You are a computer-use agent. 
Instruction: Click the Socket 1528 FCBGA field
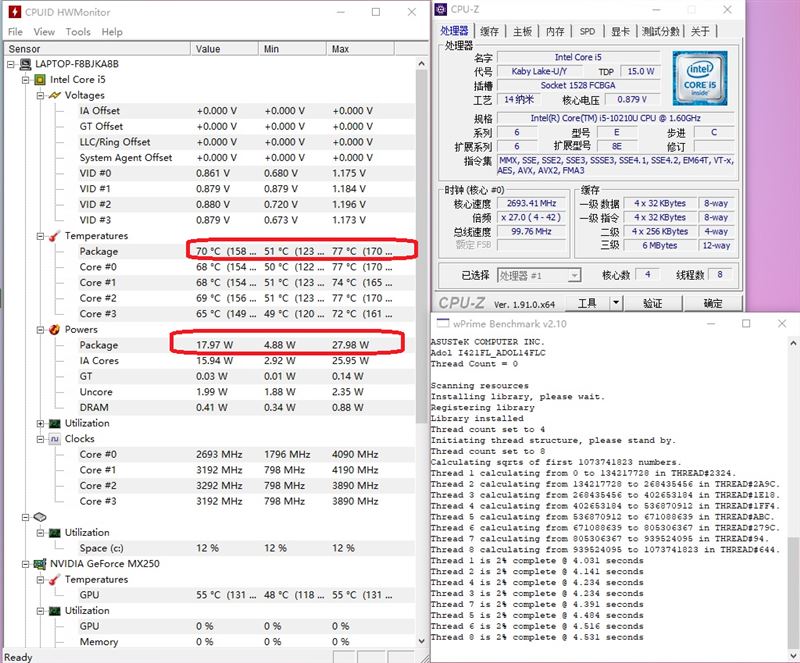coord(578,85)
